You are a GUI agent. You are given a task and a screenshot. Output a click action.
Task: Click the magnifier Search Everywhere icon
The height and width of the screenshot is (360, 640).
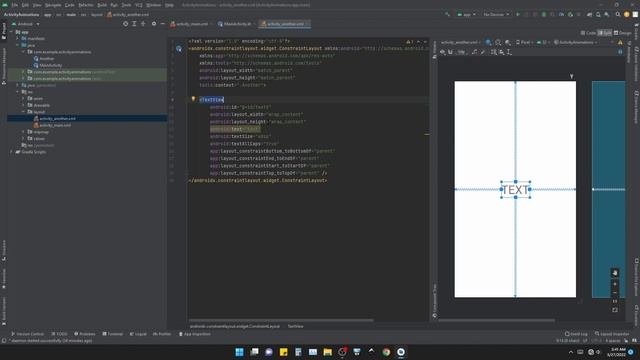(618, 14)
